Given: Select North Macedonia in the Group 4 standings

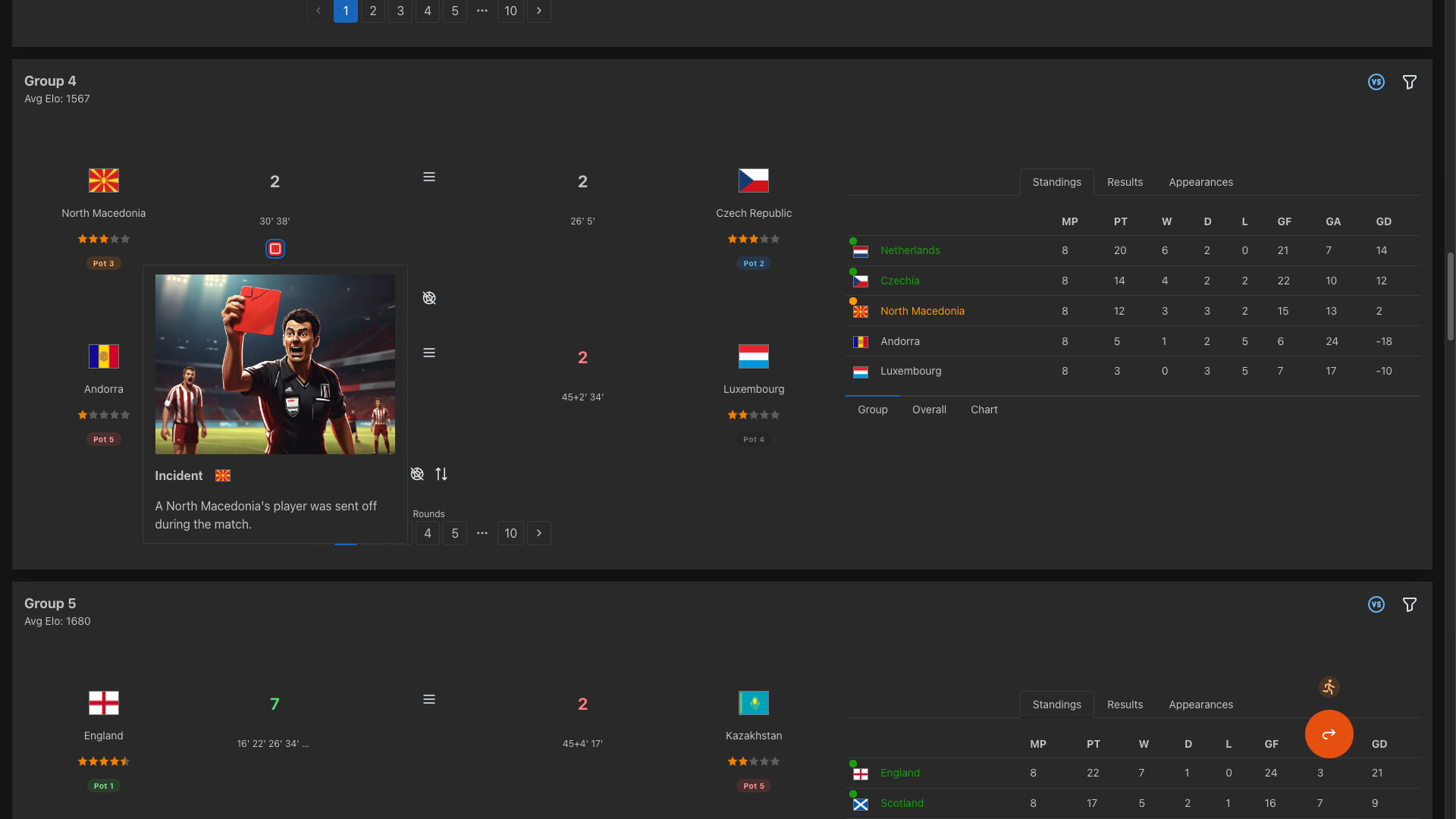Looking at the screenshot, I should tap(922, 311).
